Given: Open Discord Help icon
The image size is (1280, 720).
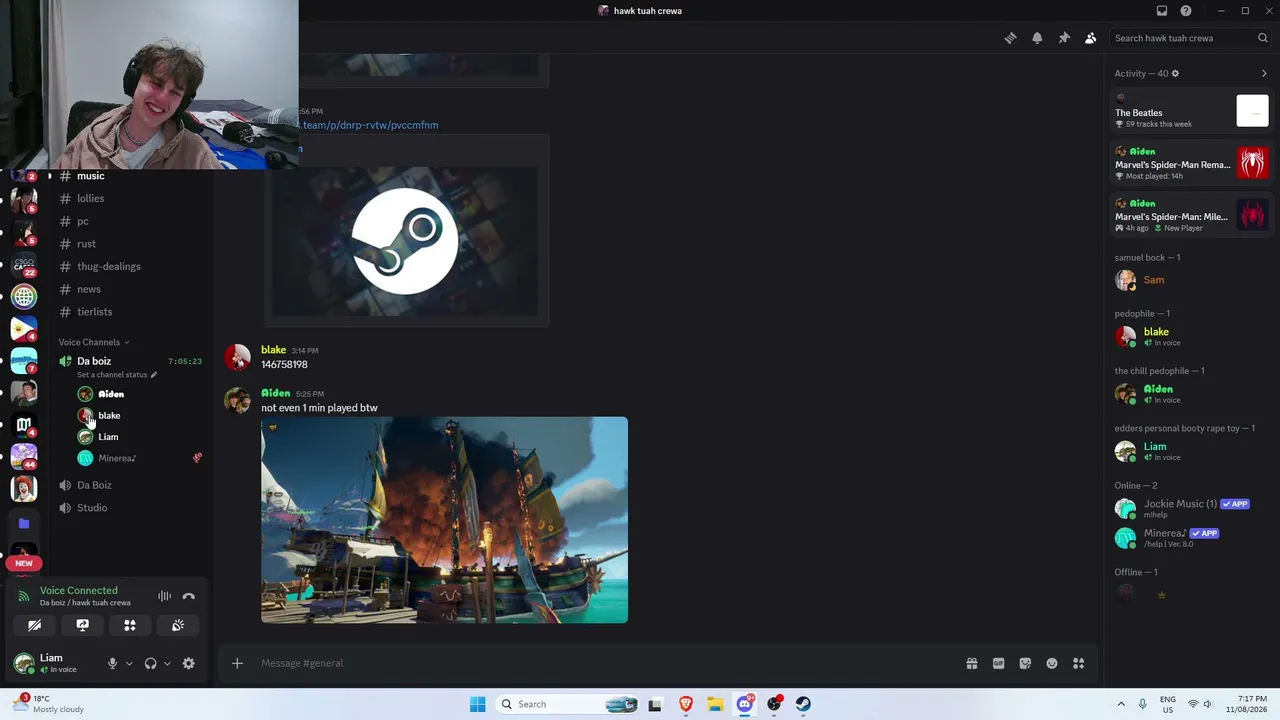Looking at the screenshot, I should pyautogui.click(x=1186, y=11).
